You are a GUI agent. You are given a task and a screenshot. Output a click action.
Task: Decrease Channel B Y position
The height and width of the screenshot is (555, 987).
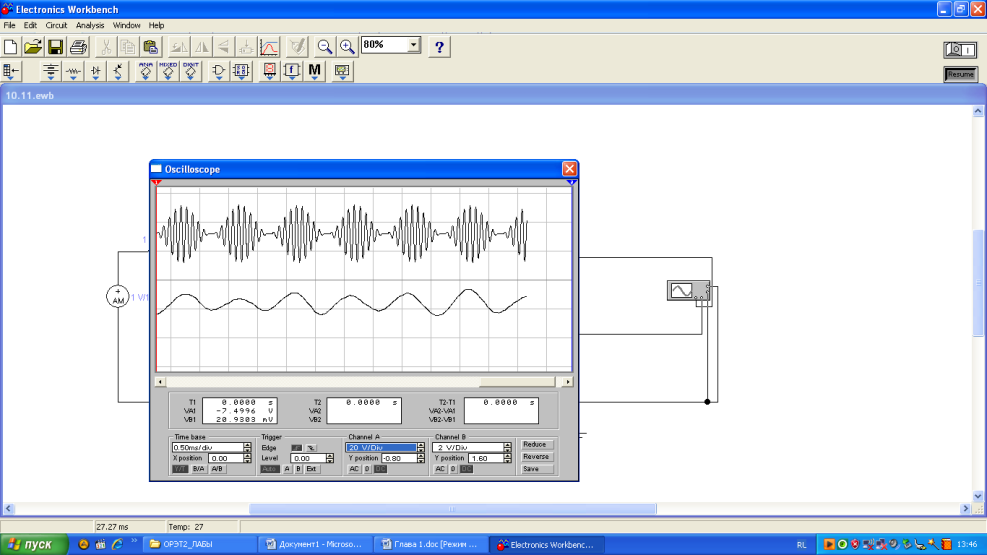507,461
